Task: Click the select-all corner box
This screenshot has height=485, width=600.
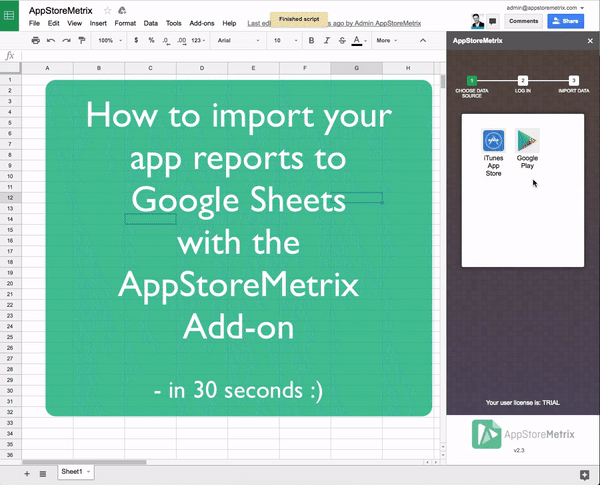Action: [x=10, y=68]
